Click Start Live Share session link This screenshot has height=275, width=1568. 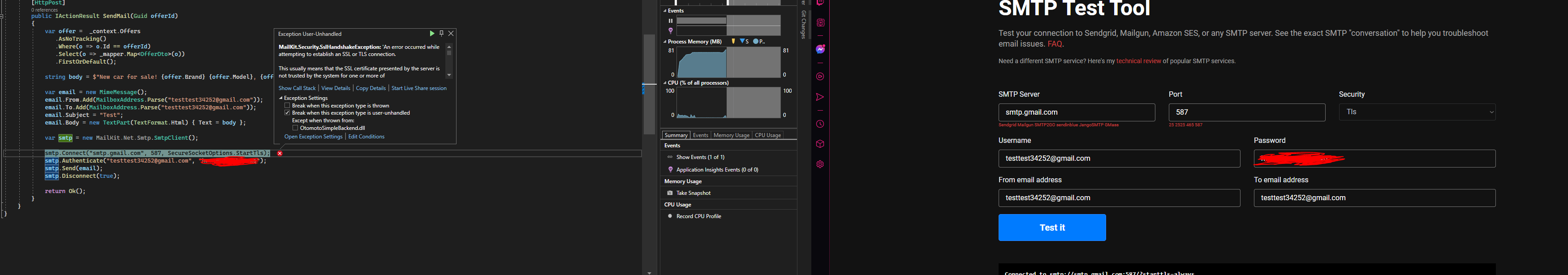[x=419, y=88]
